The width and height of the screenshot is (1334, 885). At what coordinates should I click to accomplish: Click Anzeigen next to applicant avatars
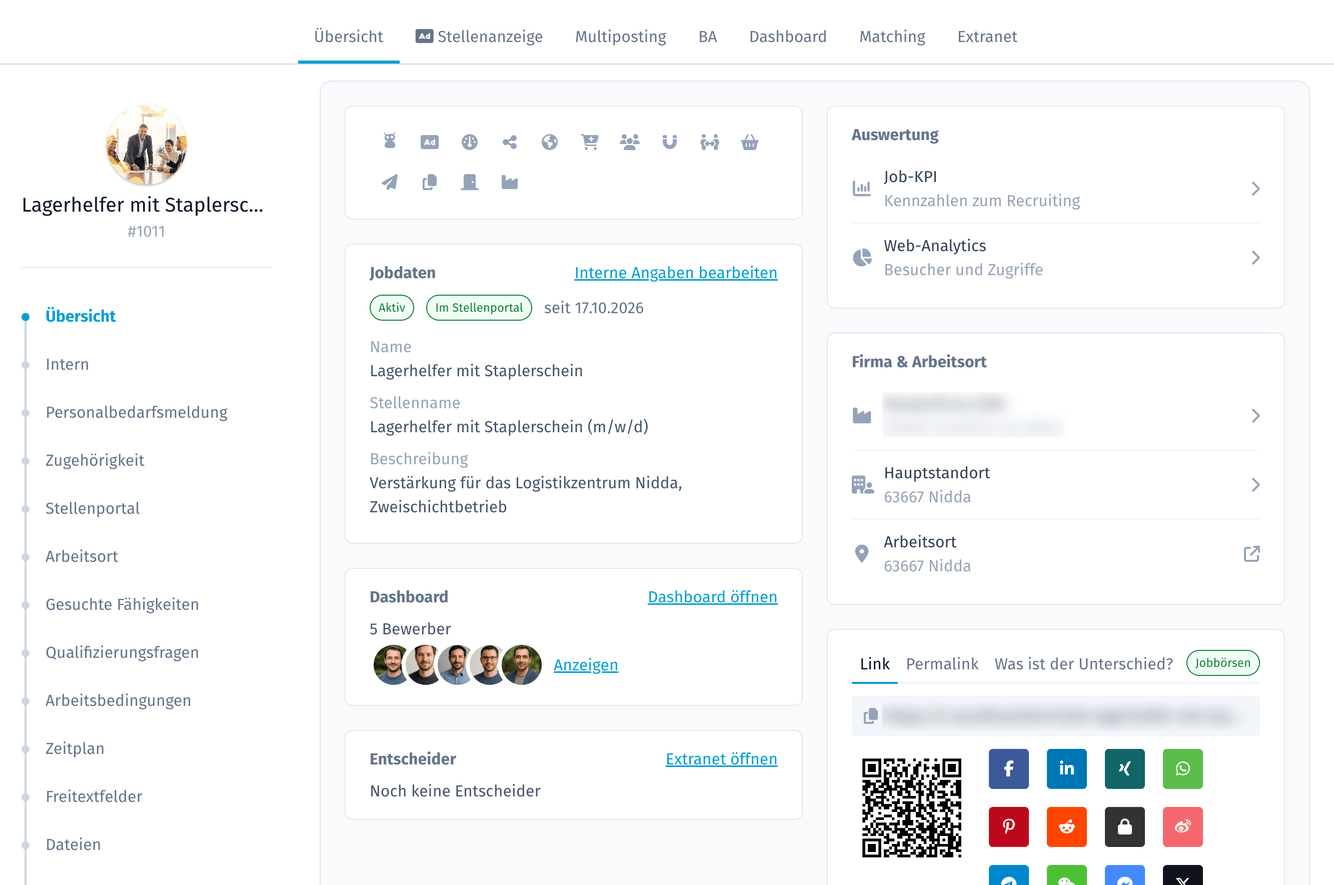coord(586,665)
